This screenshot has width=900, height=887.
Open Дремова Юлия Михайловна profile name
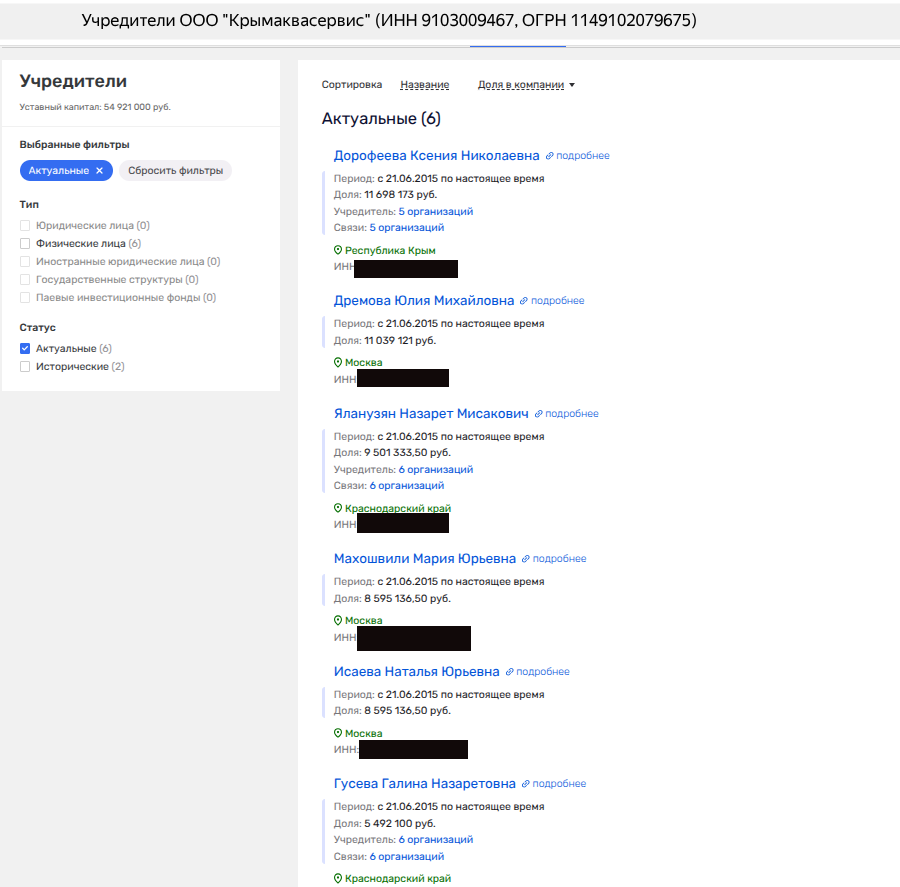tap(423, 301)
